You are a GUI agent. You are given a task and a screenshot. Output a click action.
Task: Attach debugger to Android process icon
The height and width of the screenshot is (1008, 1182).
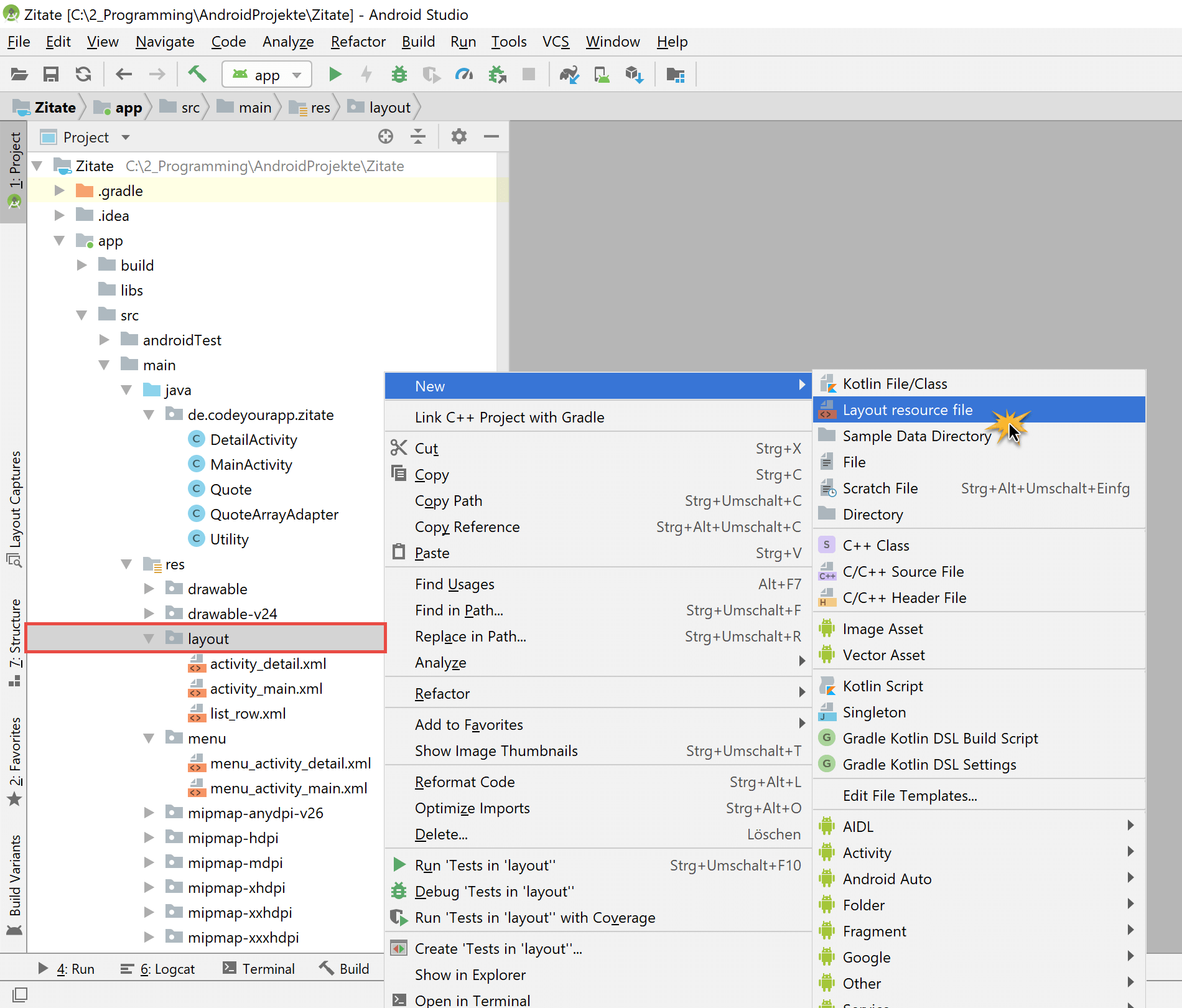tap(497, 75)
